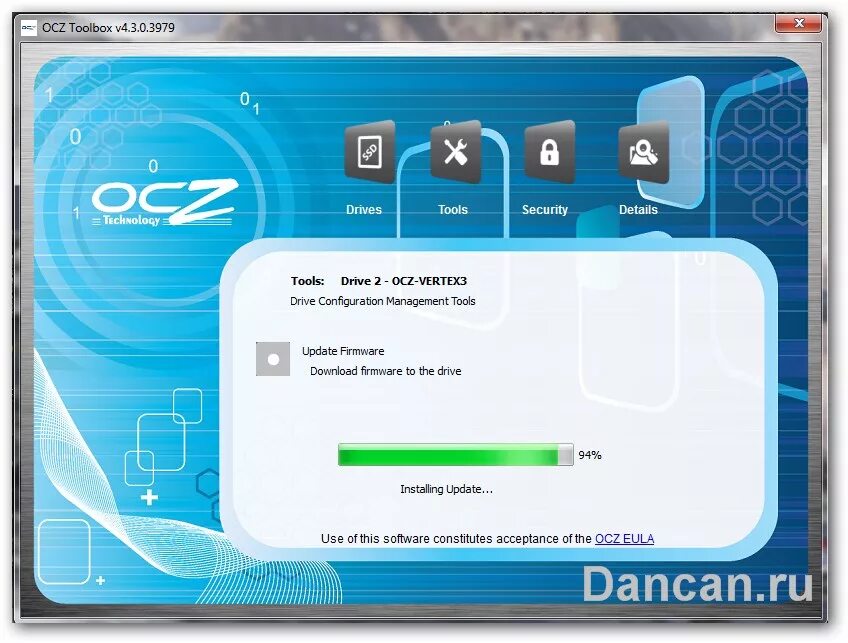The width and height of the screenshot is (848, 643).
Task: Click the OCZ Toolbox title bar icon
Action: click(x=29, y=28)
